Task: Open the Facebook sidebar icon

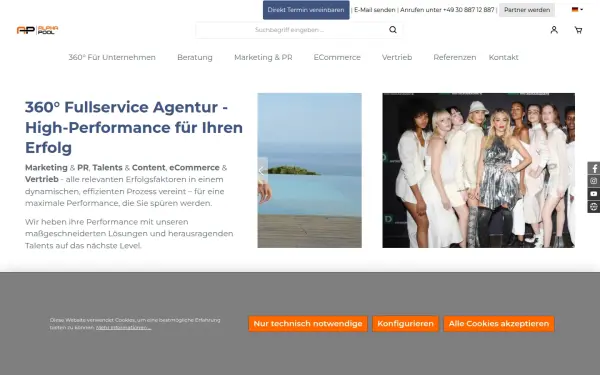Action: 594,168
